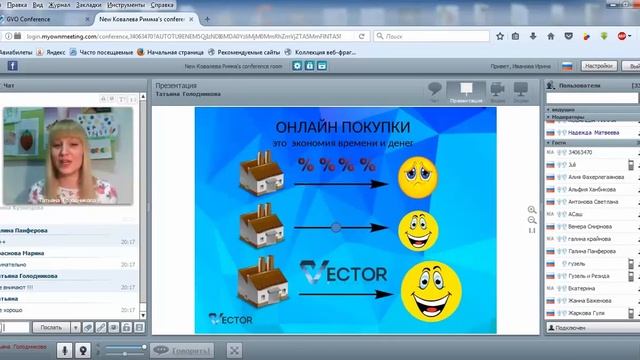
Task: Toggle fullscreen with the expand-arrows button
Action: click(234, 350)
